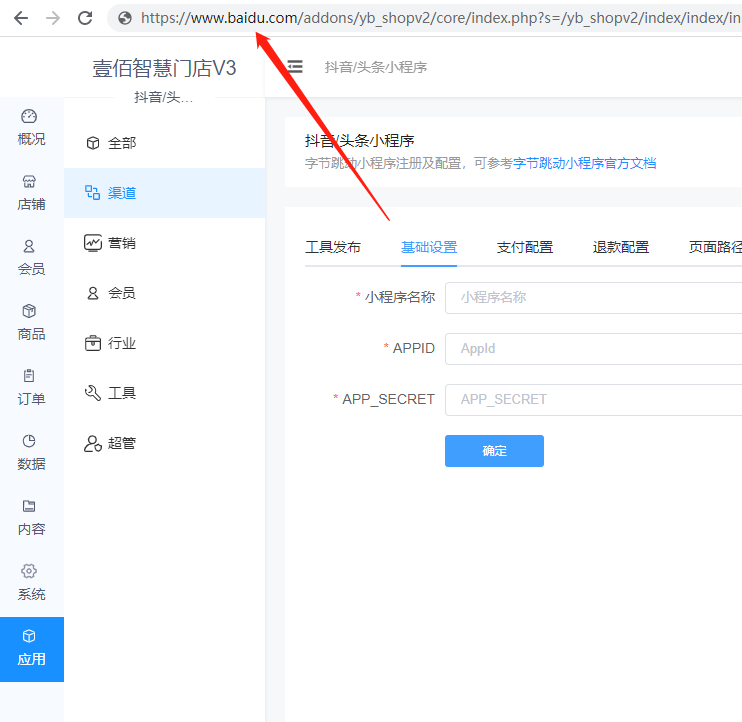Open 字节跳动小程序官方文档 link

(x=584, y=164)
